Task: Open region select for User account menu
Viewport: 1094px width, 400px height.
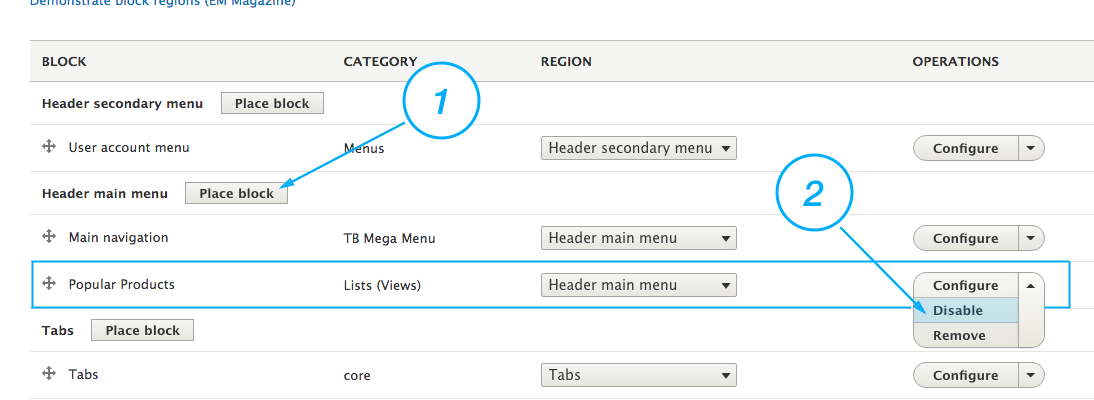Action: (x=638, y=148)
